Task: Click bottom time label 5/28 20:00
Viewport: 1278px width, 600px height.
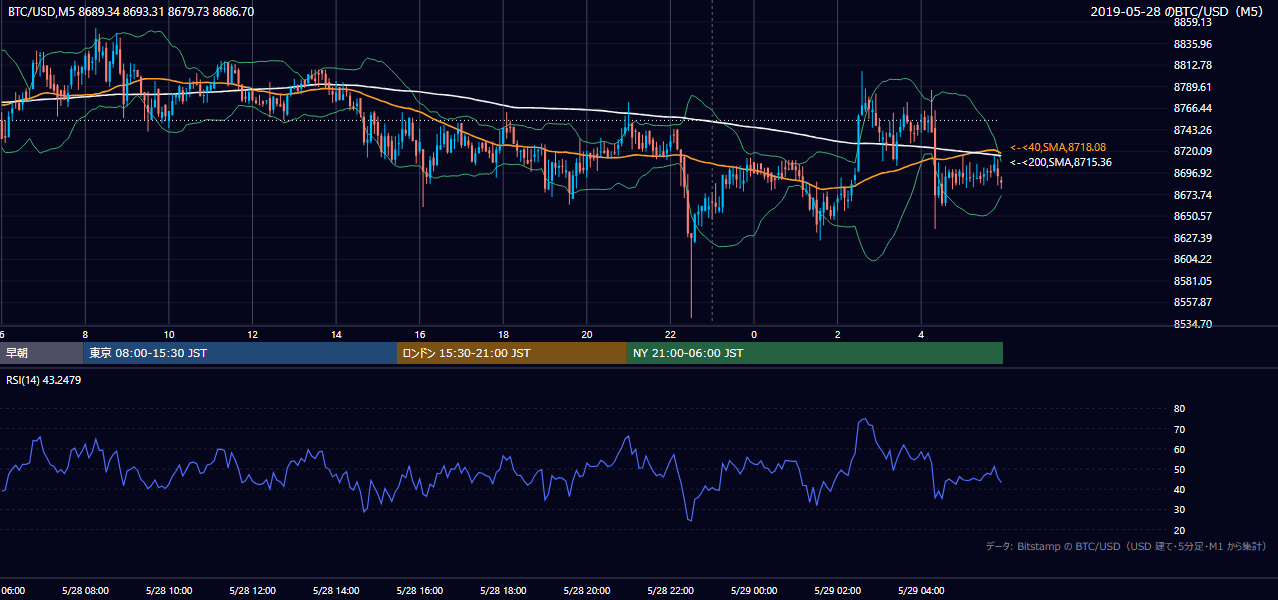Action: coord(587,590)
